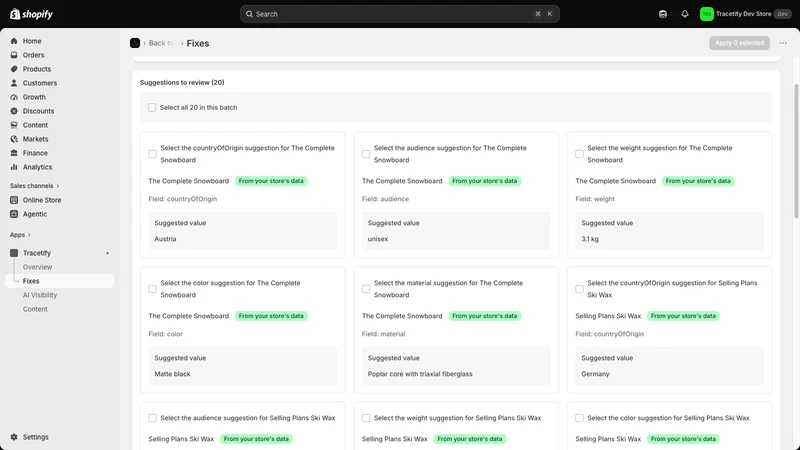Click the Agentic channel icon
The width and height of the screenshot is (800, 450).
pos(14,214)
